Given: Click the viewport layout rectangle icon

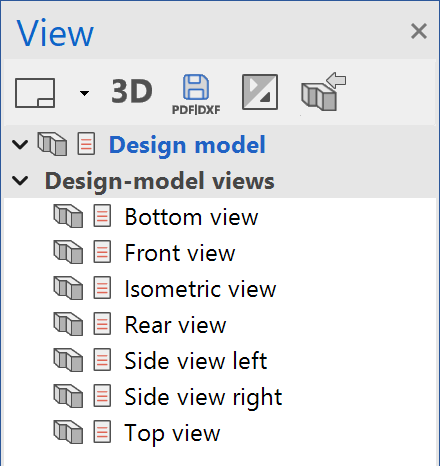Looking at the screenshot, I should pyautogui.click(x=35, y=93).
